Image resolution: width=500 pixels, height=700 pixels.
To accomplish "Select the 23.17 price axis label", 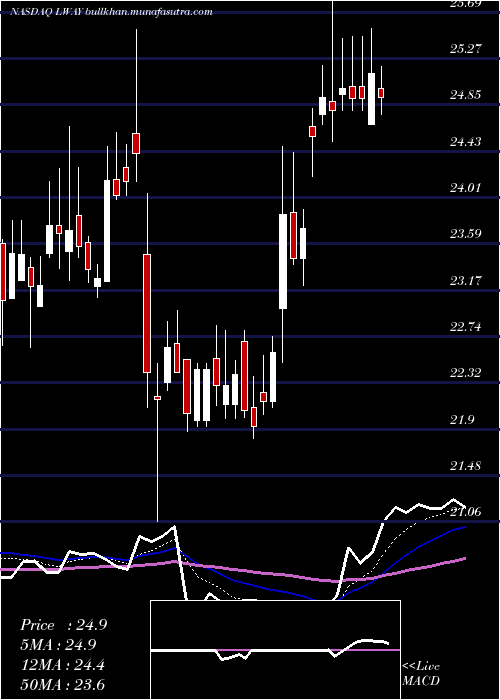I will tap(465, 281).
